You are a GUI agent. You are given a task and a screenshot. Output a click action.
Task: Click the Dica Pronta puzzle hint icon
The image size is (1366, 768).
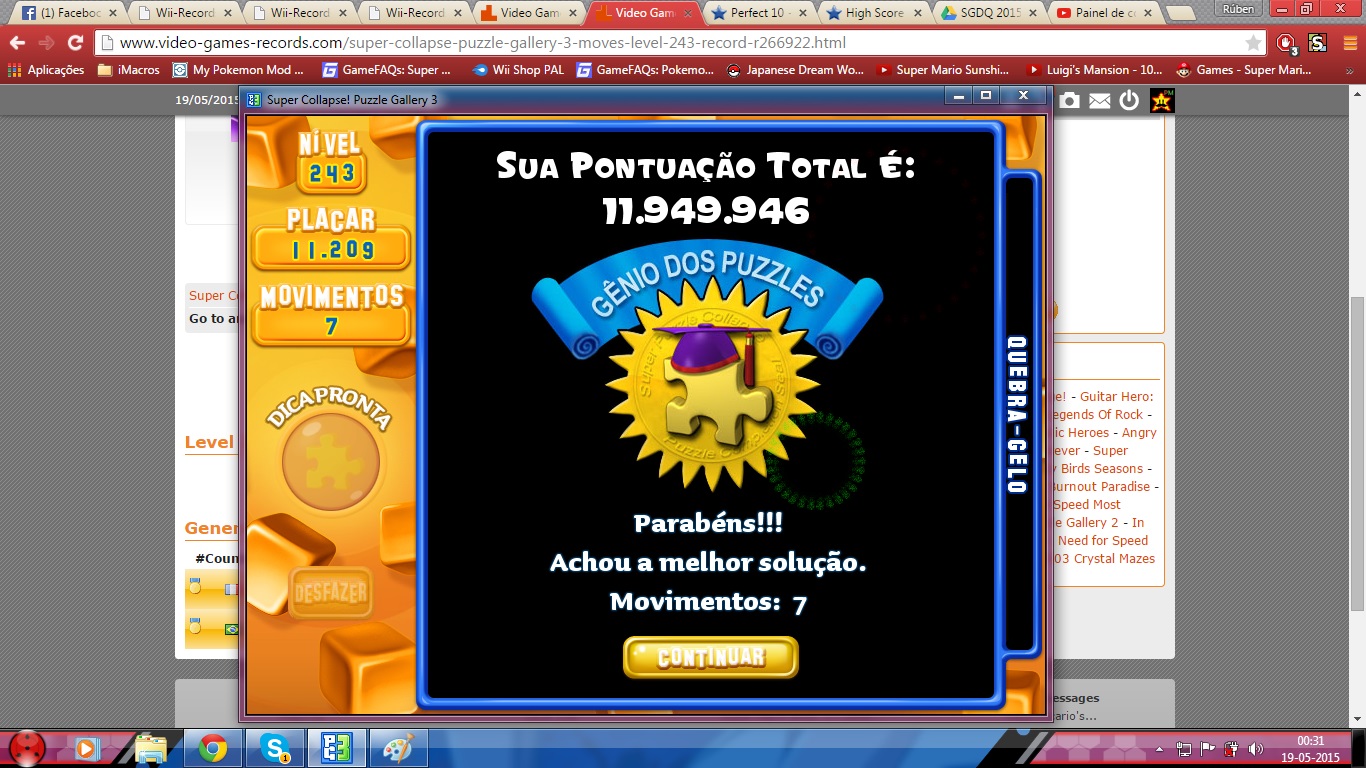tap(330, 462)
